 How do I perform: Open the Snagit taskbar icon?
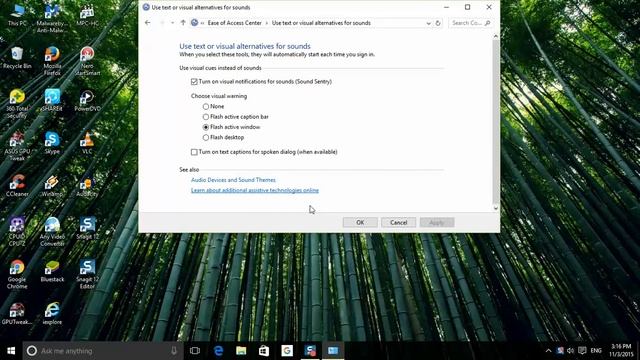(x=310, y=351)
